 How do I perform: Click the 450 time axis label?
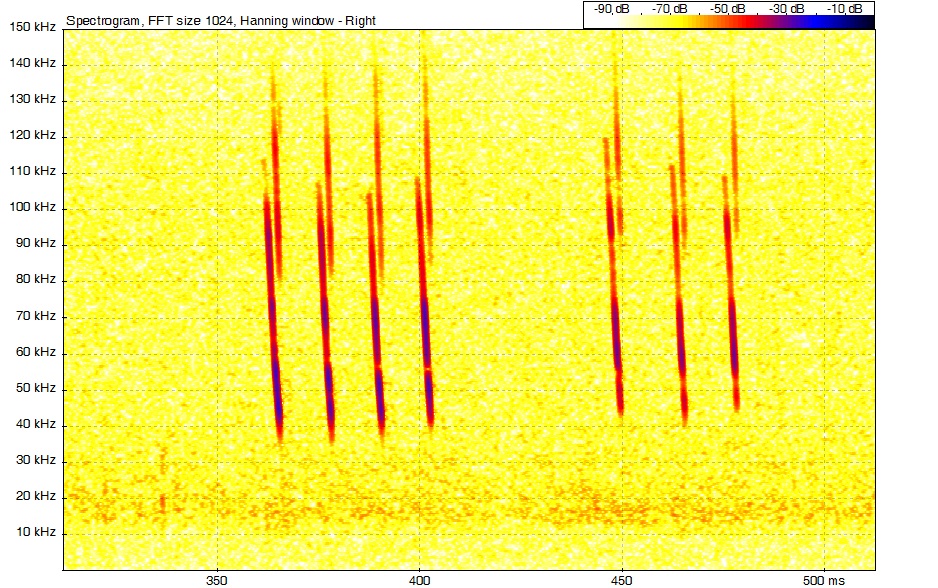pyautogui.click(x=622, y=581)
